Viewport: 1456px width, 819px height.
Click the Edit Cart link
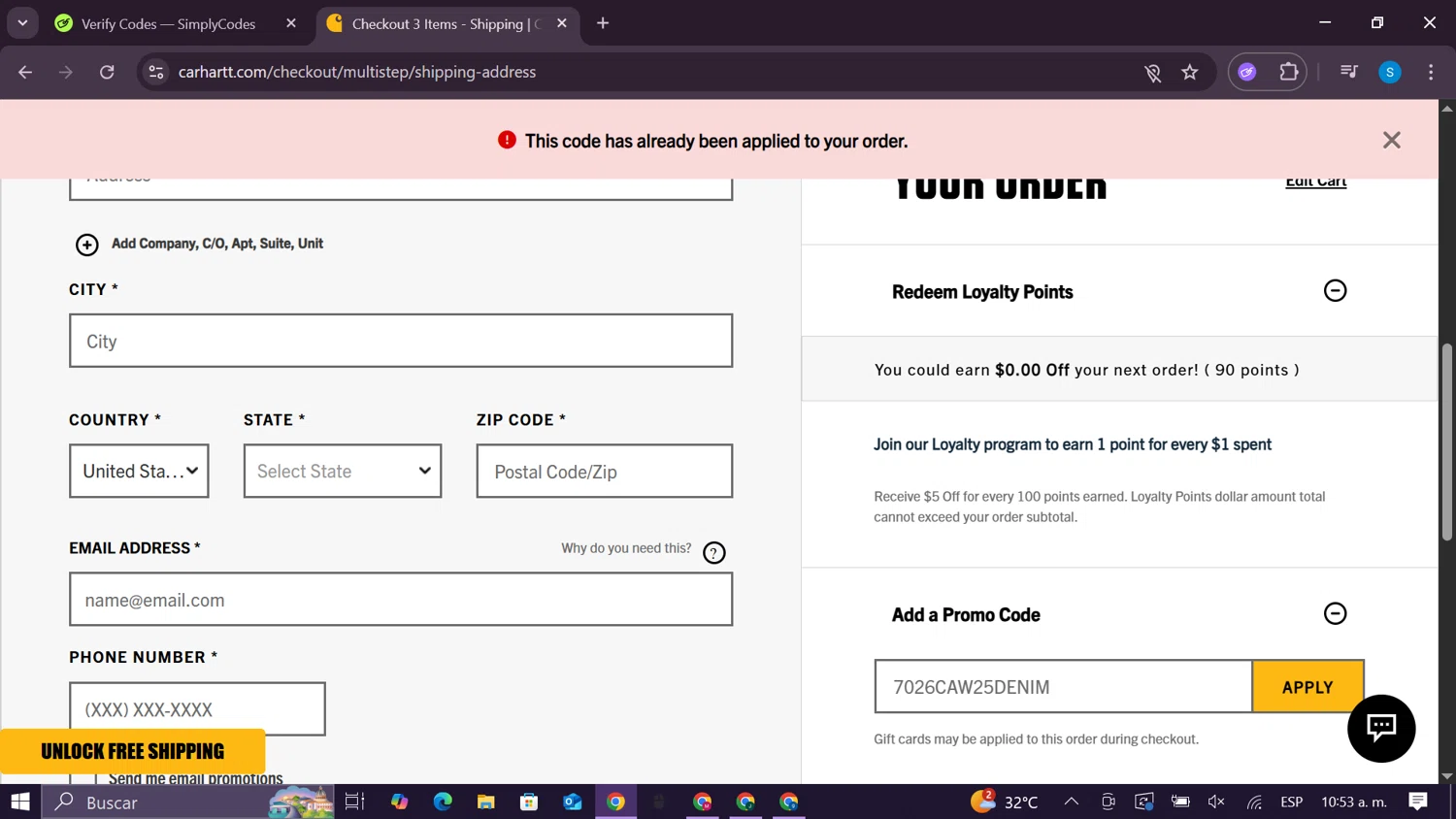click(x=1315, y=181)
